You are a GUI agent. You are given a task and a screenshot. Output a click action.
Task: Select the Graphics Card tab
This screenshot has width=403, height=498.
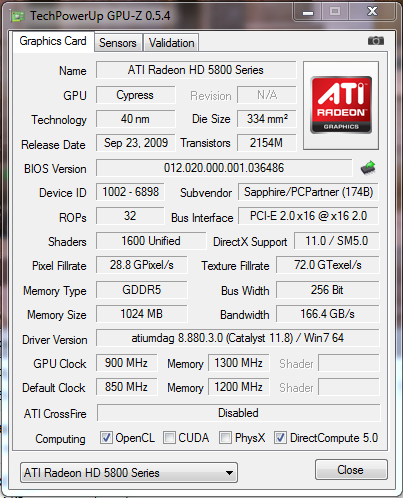pyautogui.click(x=53, y=41)
